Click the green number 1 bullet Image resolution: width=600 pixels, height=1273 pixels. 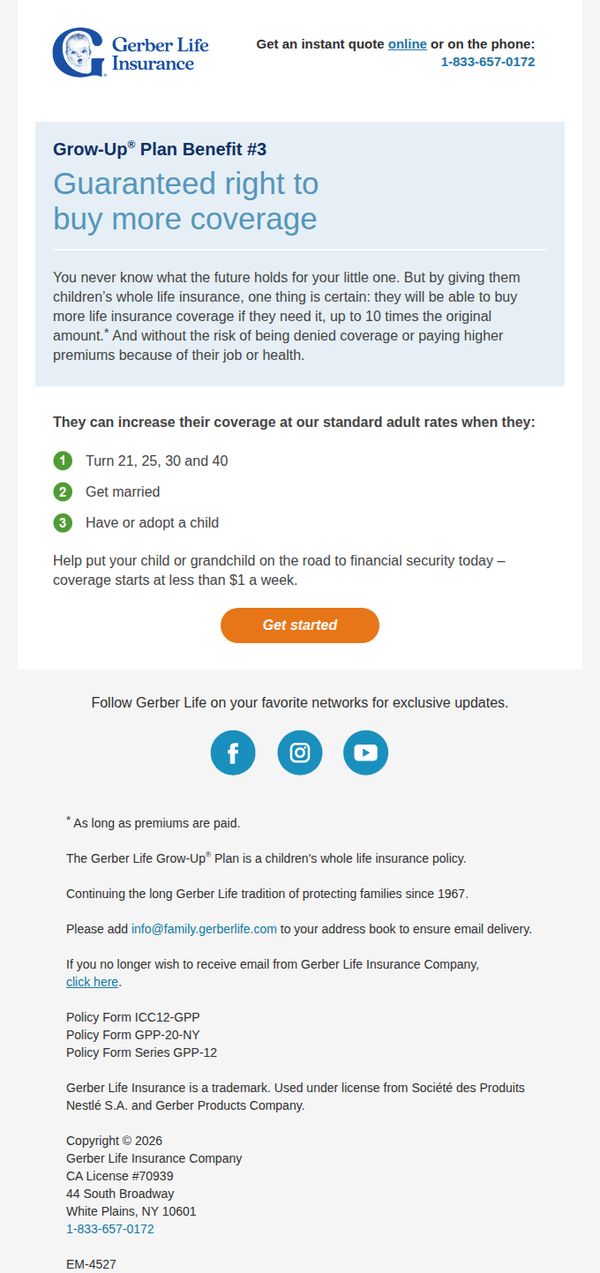pos(63,461)
